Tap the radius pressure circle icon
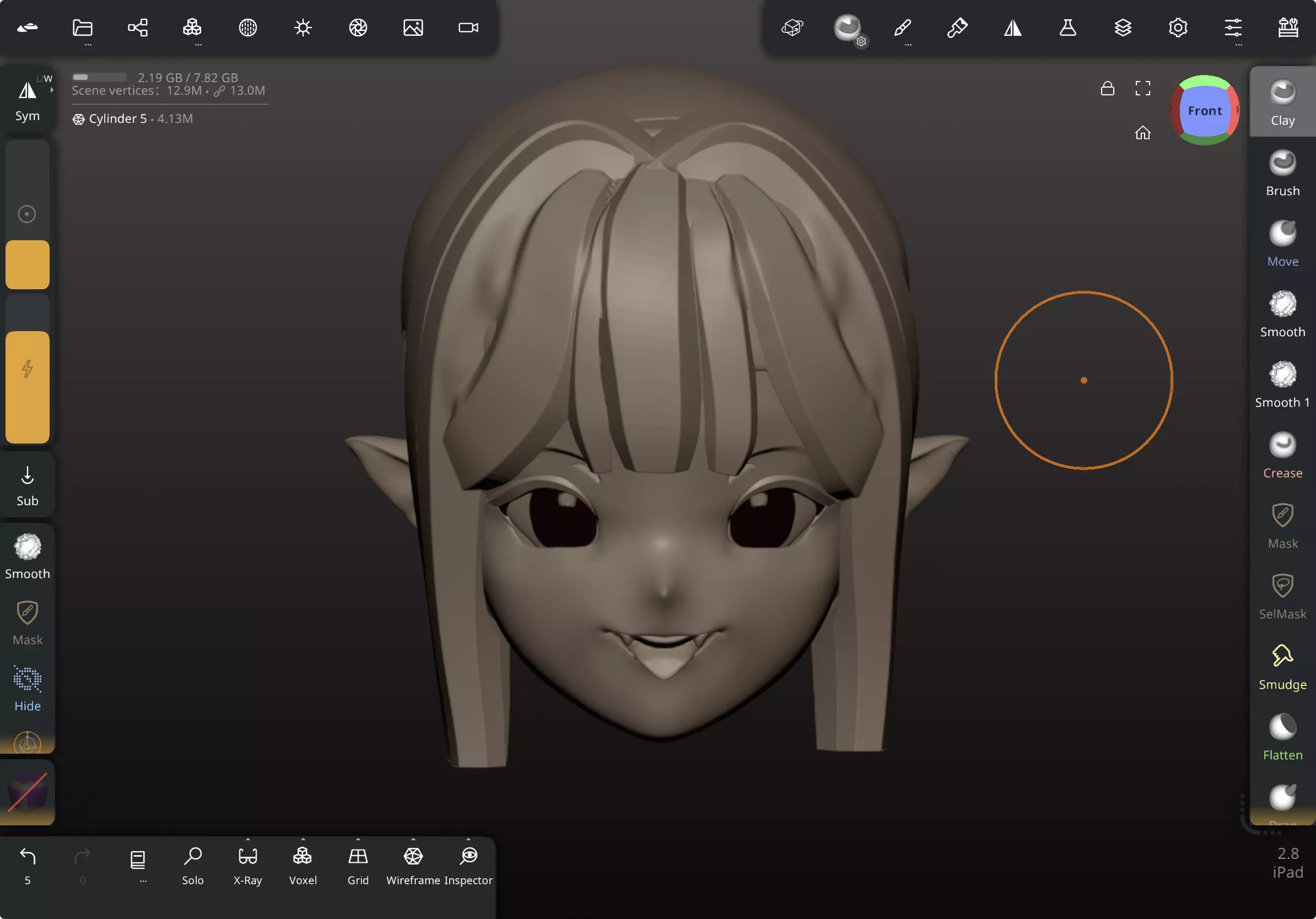 point(27,214)
